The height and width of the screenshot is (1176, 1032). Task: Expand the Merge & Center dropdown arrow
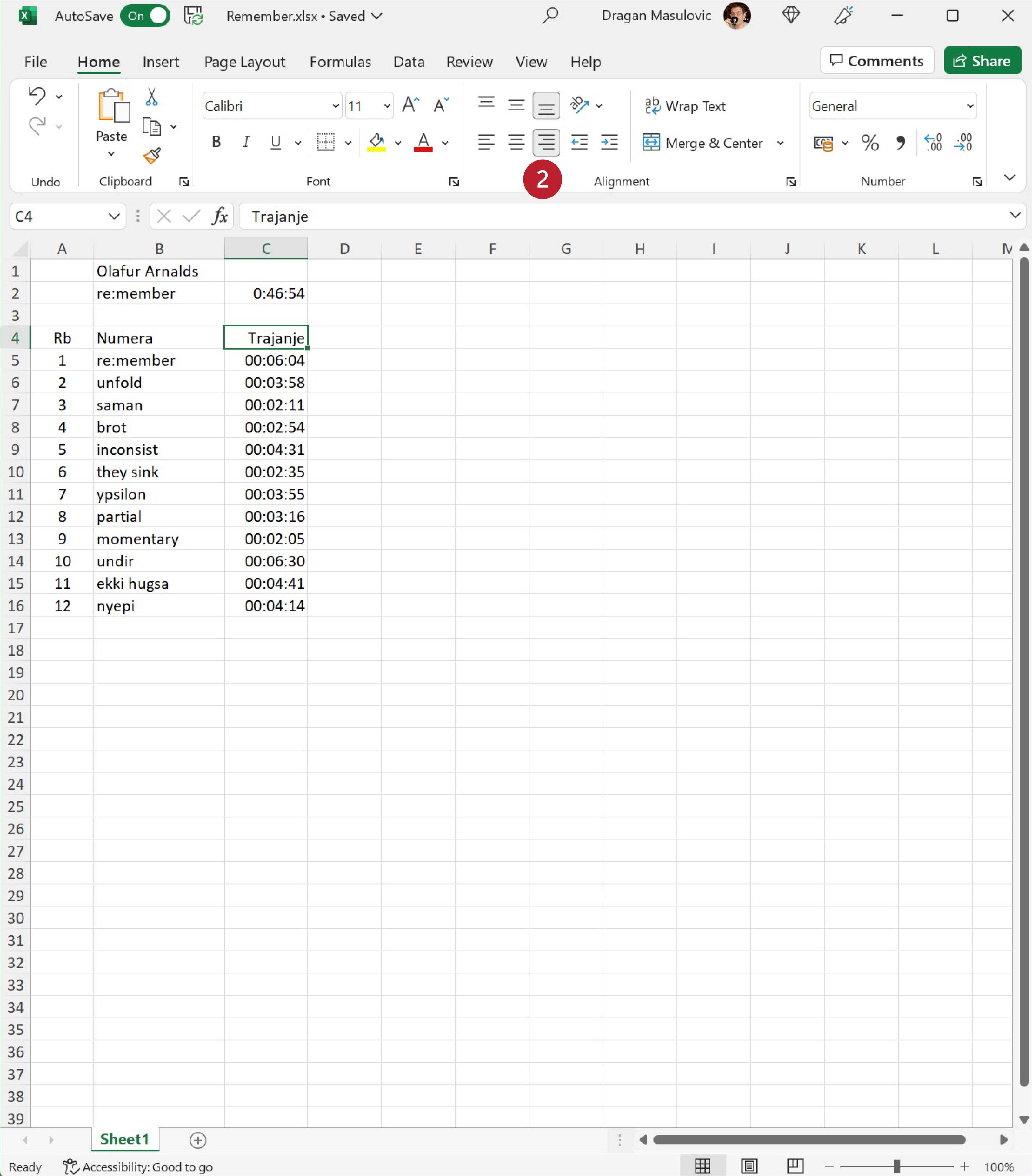(781, 143)
